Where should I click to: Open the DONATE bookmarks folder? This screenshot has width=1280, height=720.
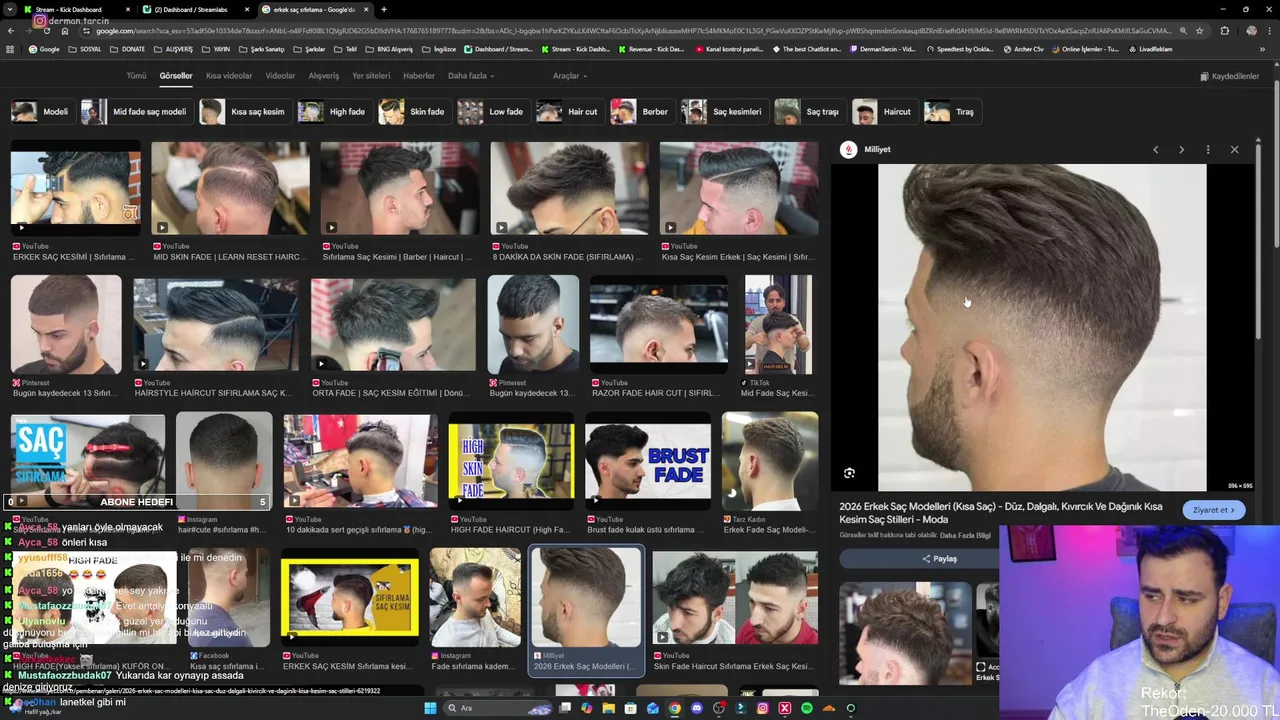pyautogui.click(x=127, y=49)
